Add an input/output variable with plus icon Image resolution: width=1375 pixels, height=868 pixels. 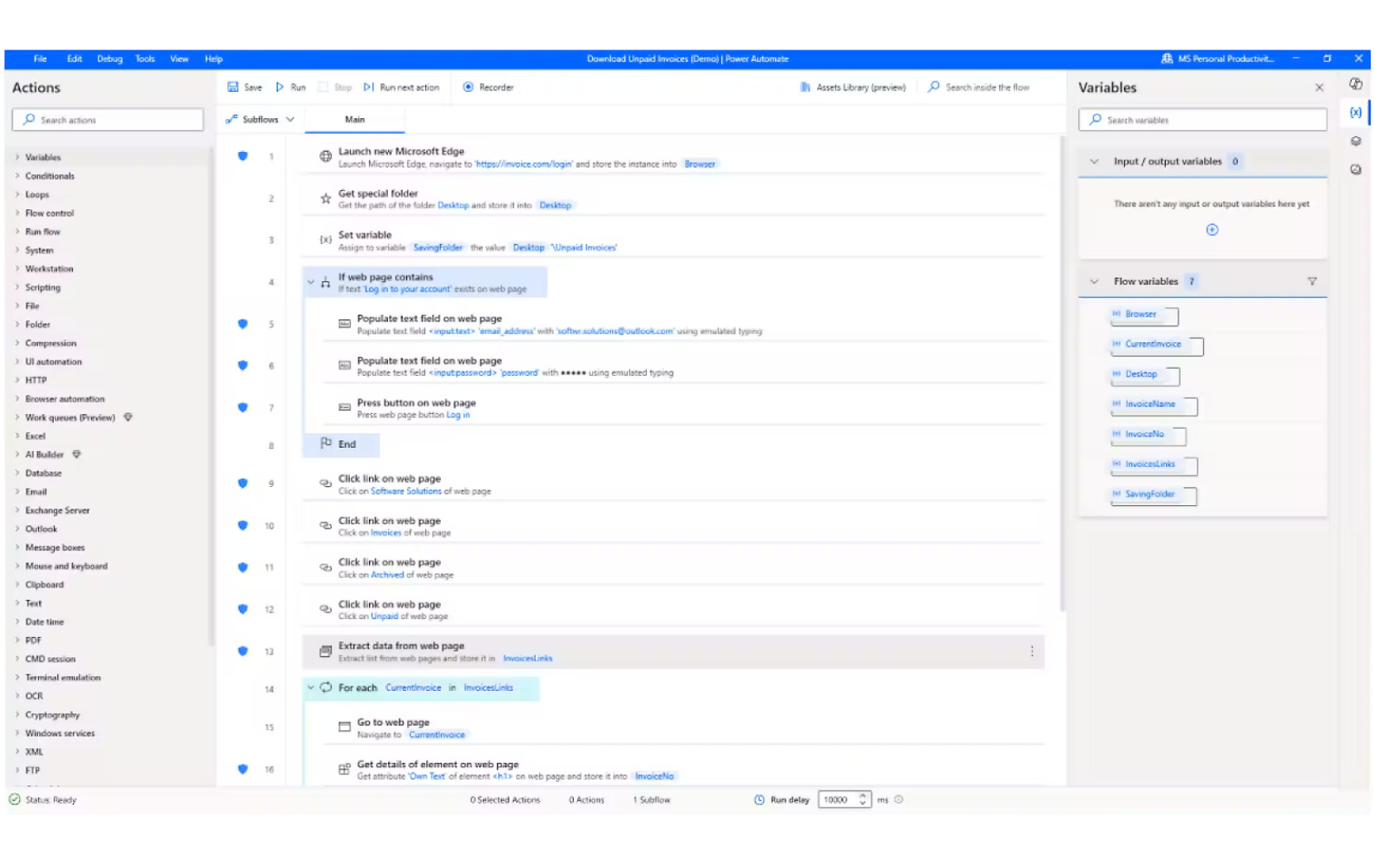[x=1213, y=230]
